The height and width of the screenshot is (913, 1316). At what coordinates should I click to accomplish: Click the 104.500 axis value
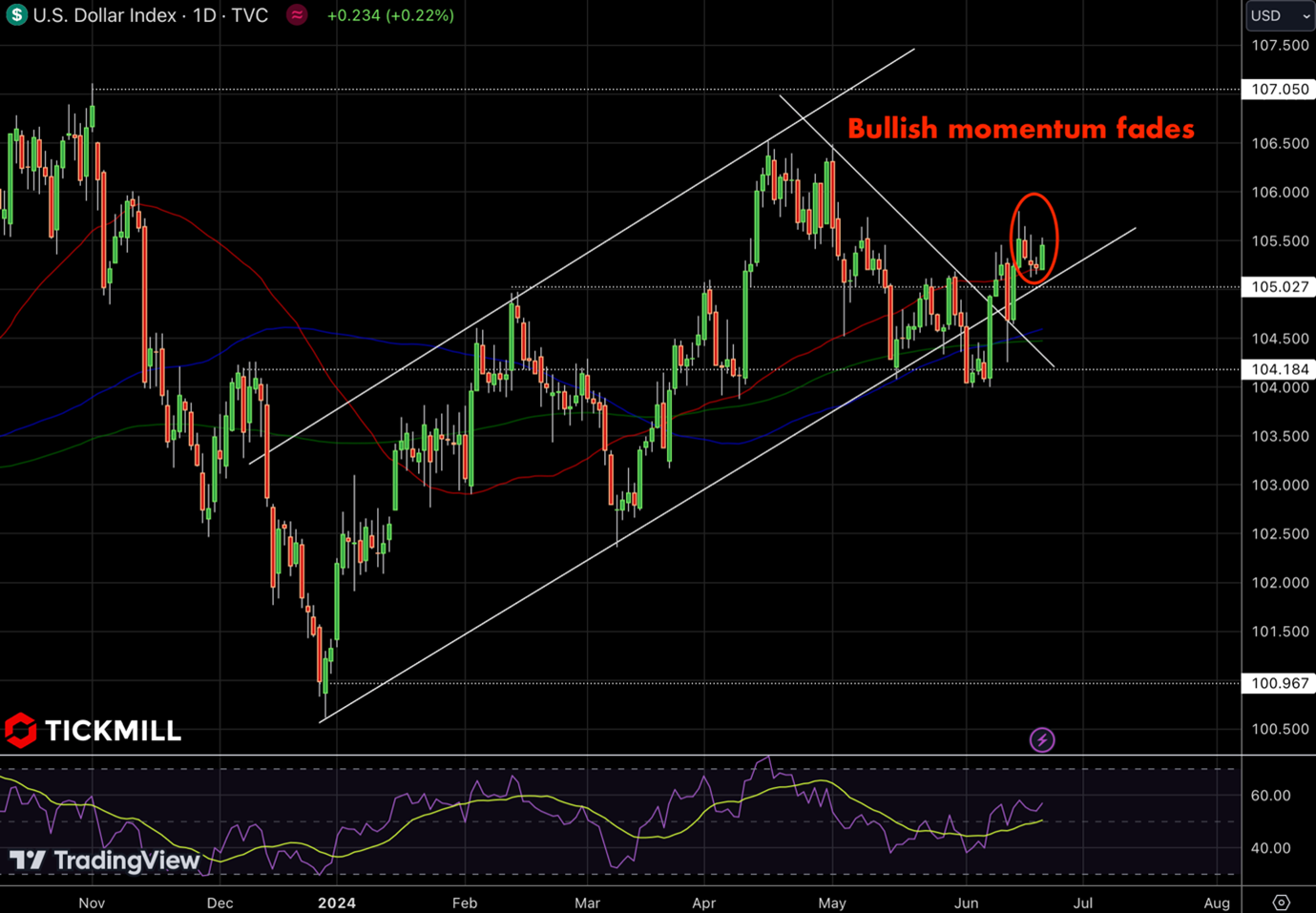pos(1280,338)
